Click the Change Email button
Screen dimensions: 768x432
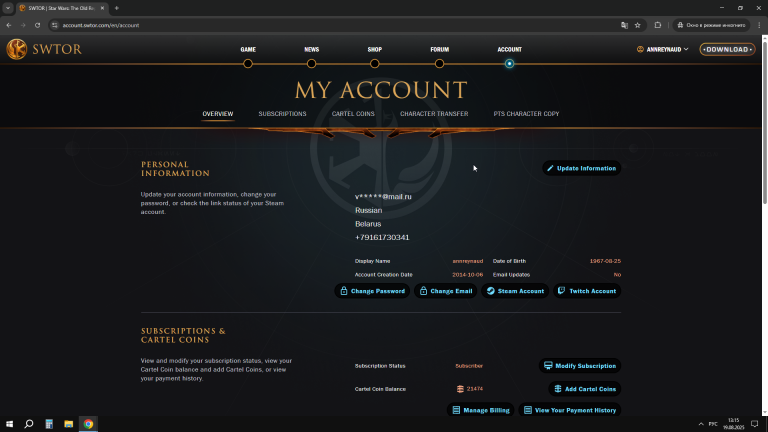pyautogui.click(x=446, y=291)
